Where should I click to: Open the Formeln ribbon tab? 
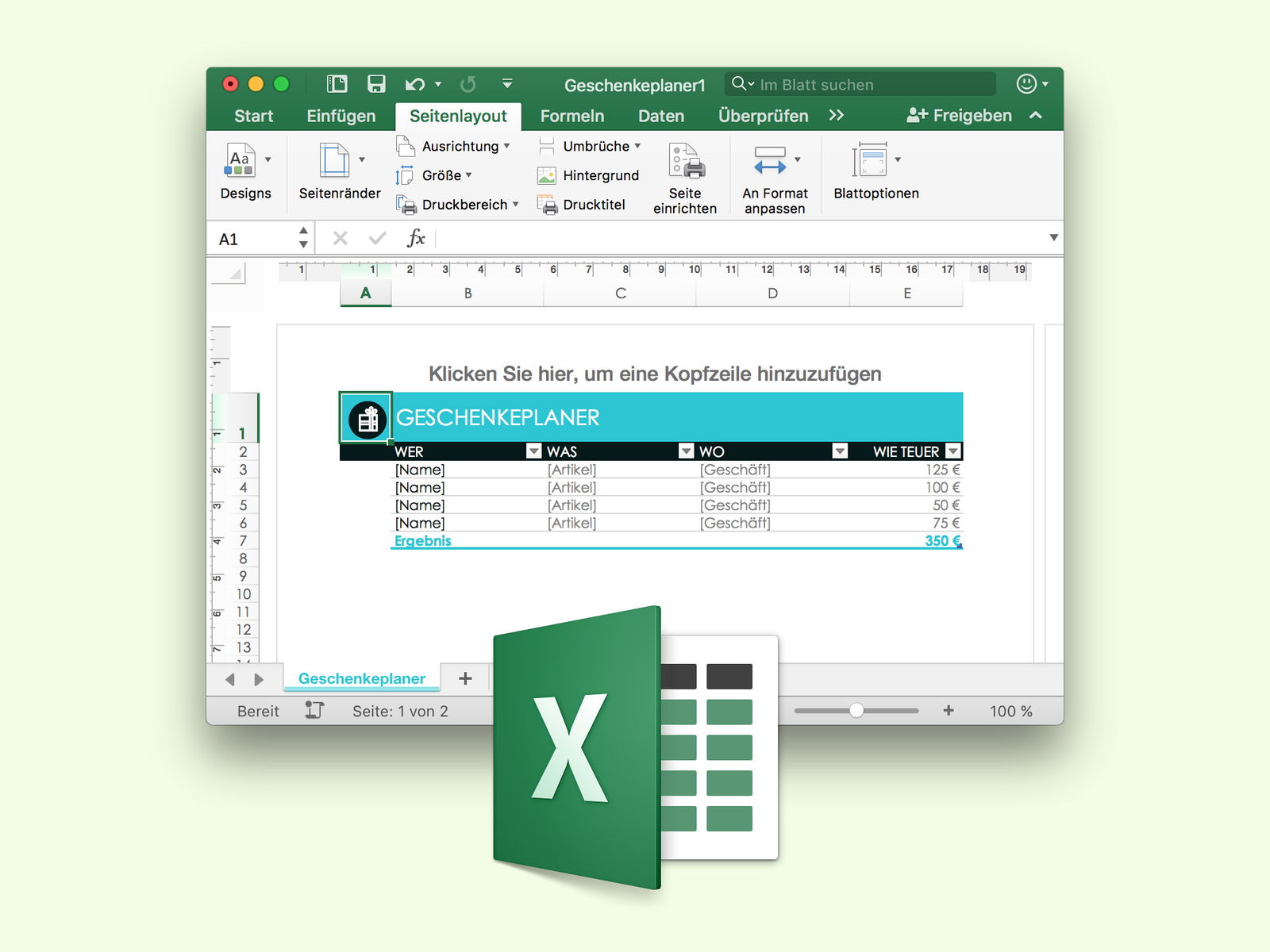572,116
